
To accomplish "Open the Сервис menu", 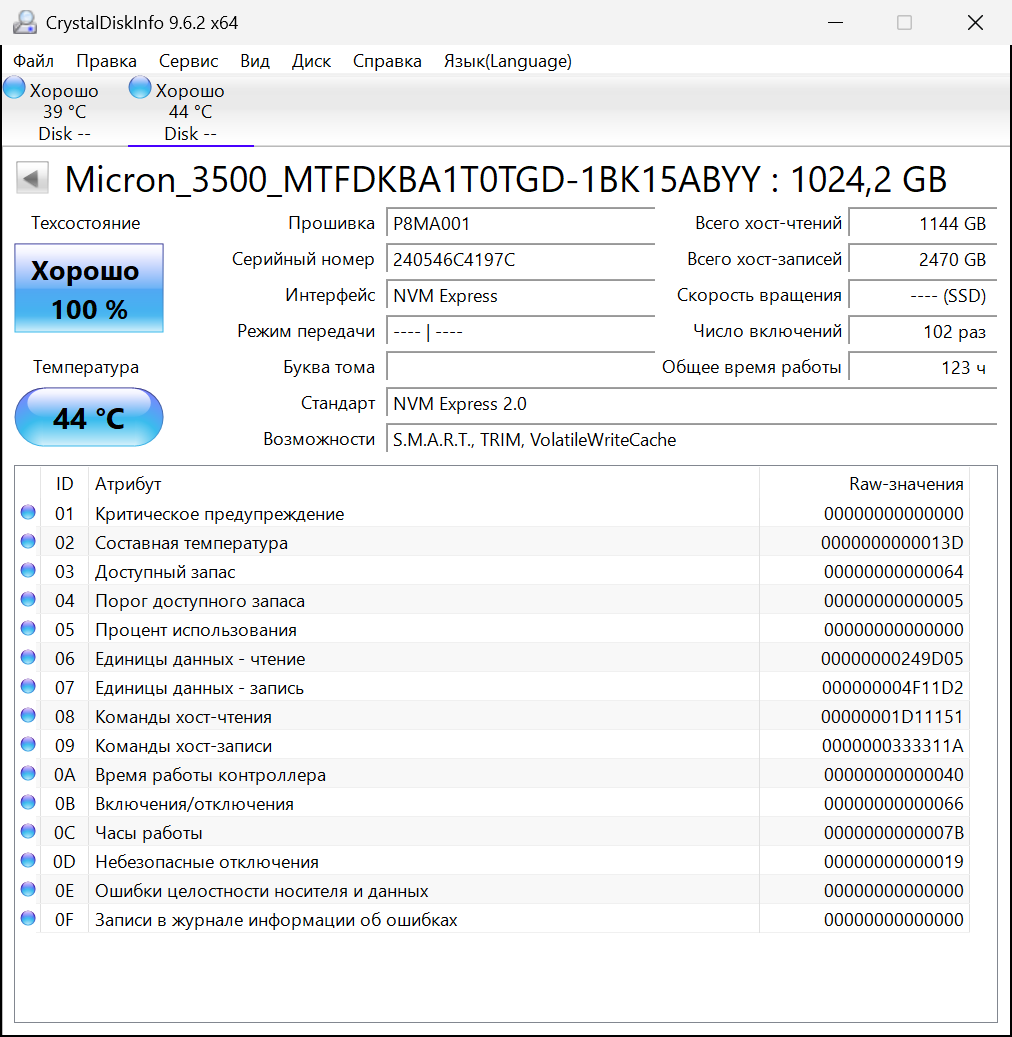I will [x=189, y=62].
